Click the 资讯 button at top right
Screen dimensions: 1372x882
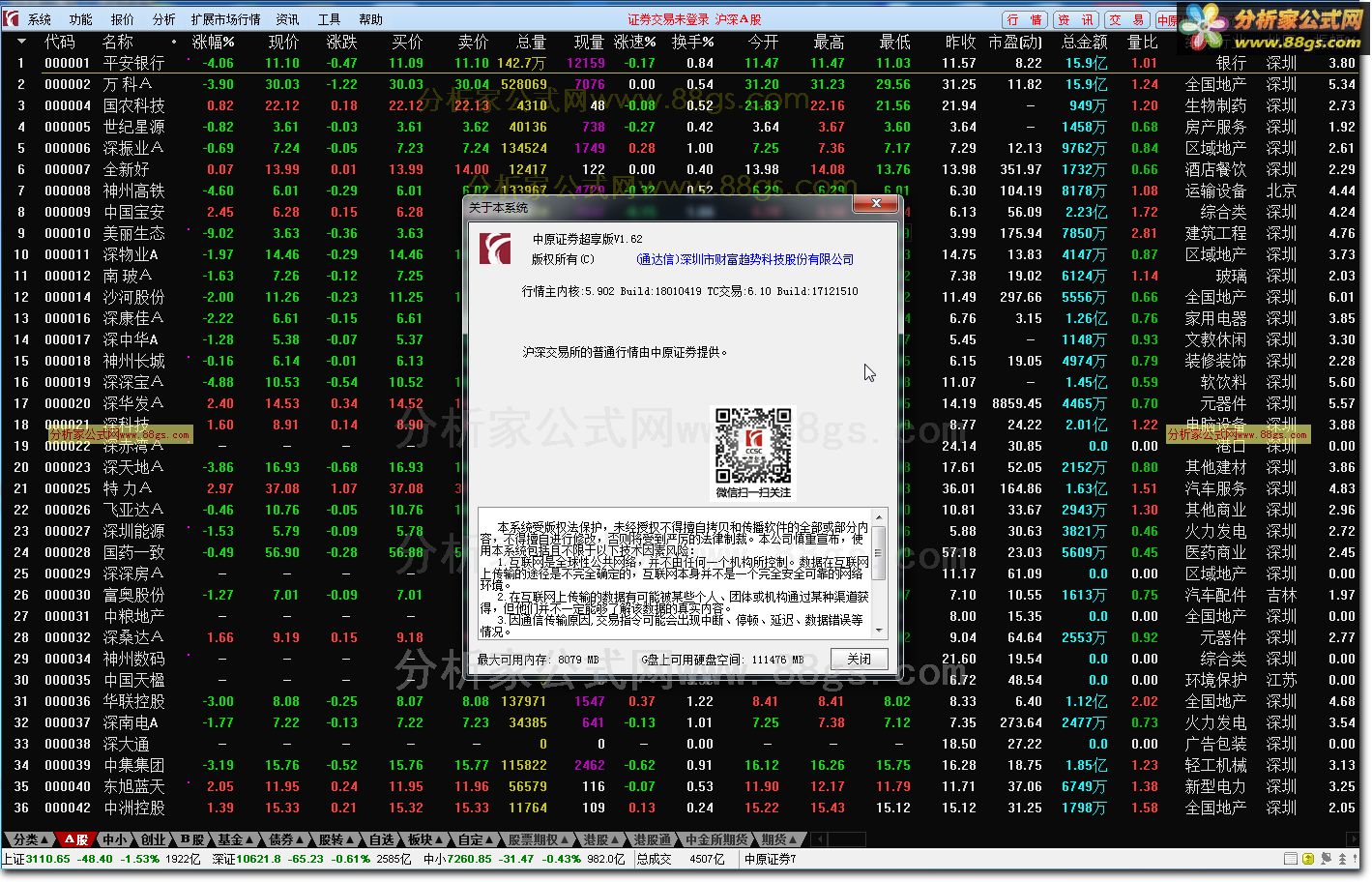coord(1076,19)
